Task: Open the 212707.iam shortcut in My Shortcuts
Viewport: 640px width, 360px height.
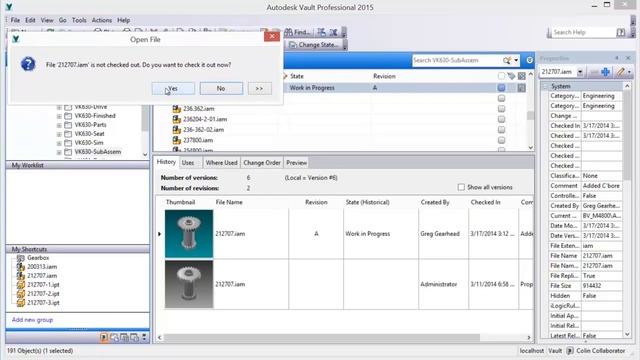Action: pos(42,276)
